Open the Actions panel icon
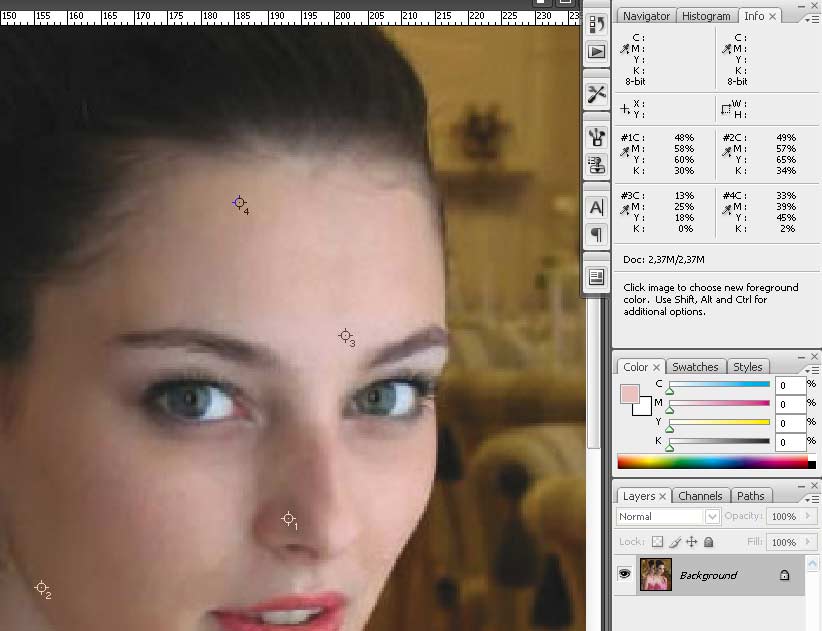The image size is (822, 631). (597, 51)
